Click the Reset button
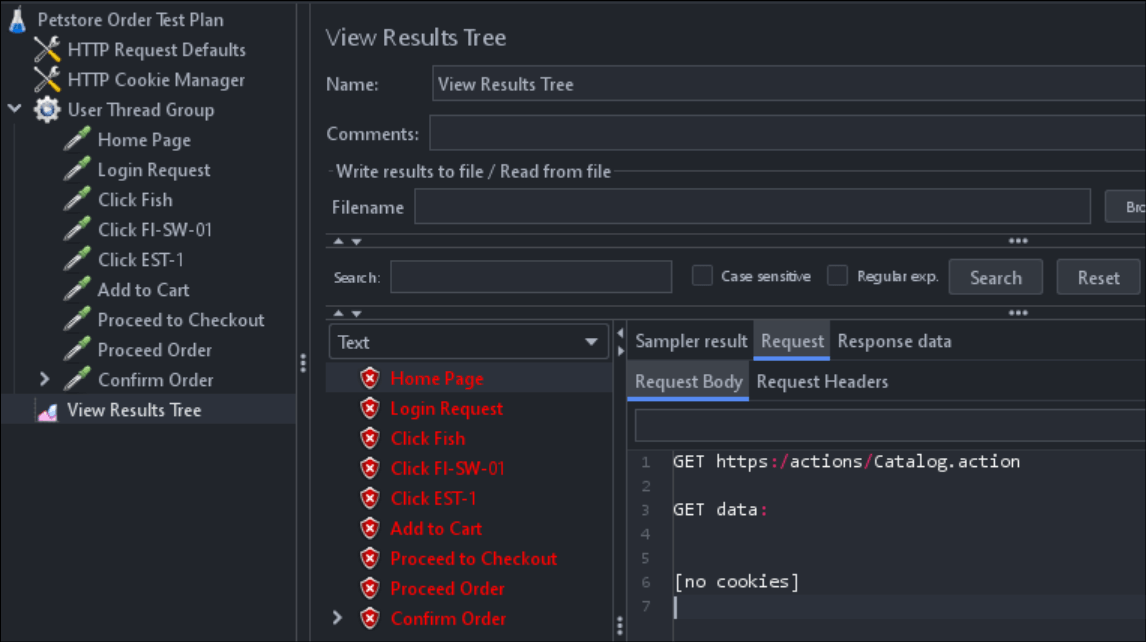Image resolution: width=1146 pixels, height=642 pixels. [x=1098, y=276]
